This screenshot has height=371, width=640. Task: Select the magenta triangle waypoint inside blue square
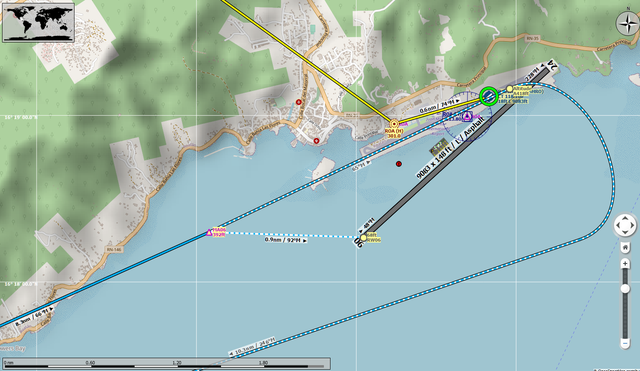coord(467,117)
